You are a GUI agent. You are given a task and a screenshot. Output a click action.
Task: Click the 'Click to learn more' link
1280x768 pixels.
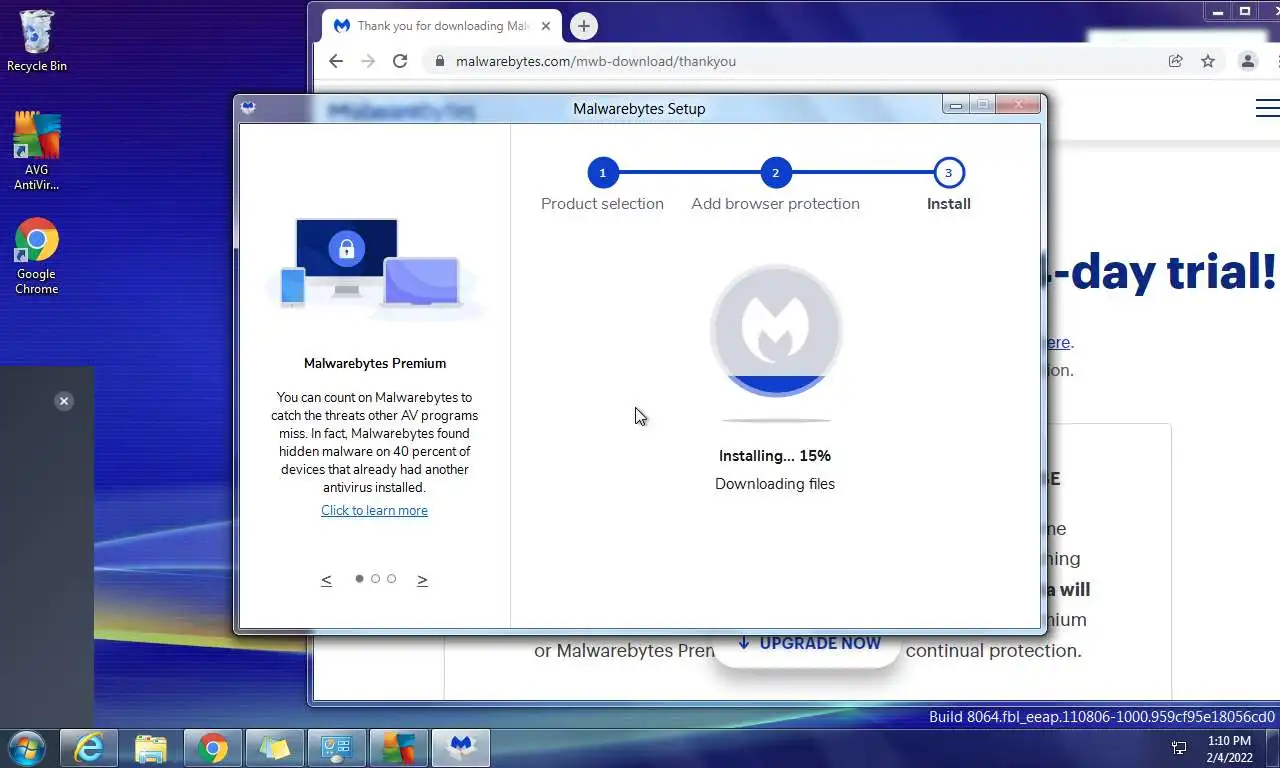pos(374,510)
